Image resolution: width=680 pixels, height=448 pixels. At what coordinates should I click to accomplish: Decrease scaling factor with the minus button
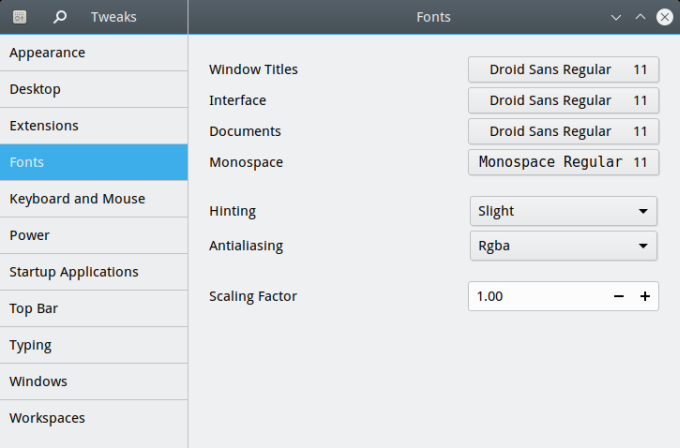point(619,296)
